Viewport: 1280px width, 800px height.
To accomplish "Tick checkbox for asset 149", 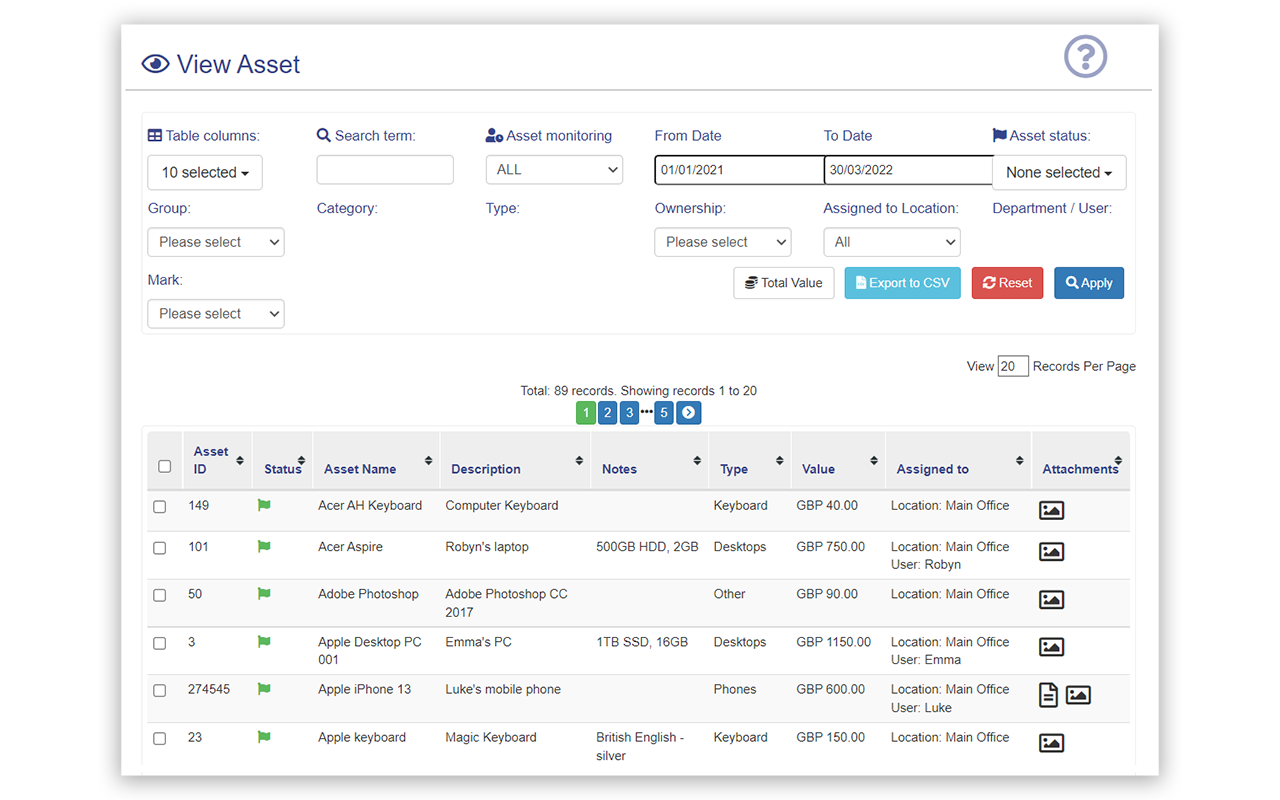I will coord(160,507).
